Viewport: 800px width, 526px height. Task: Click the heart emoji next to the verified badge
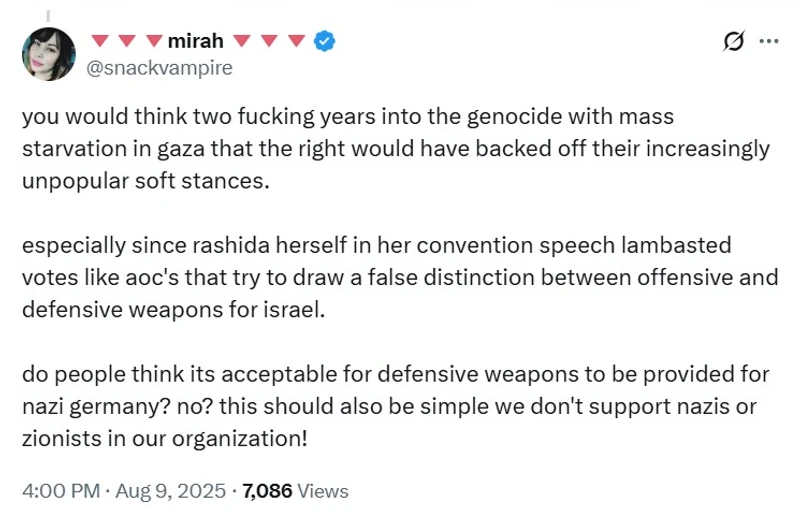[x=296, y=41]
